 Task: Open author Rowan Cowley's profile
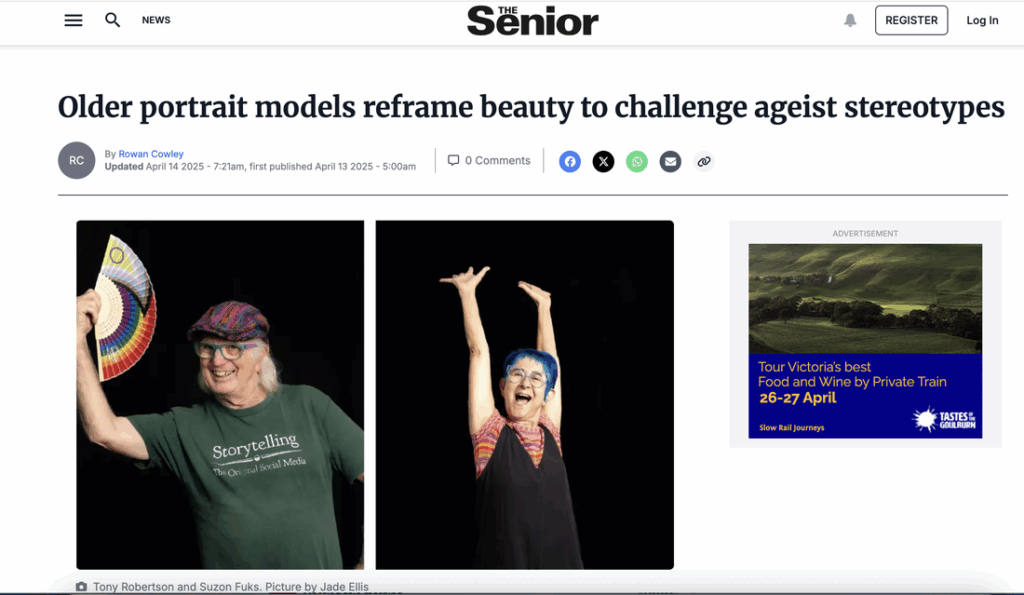(x=151, y=154)
